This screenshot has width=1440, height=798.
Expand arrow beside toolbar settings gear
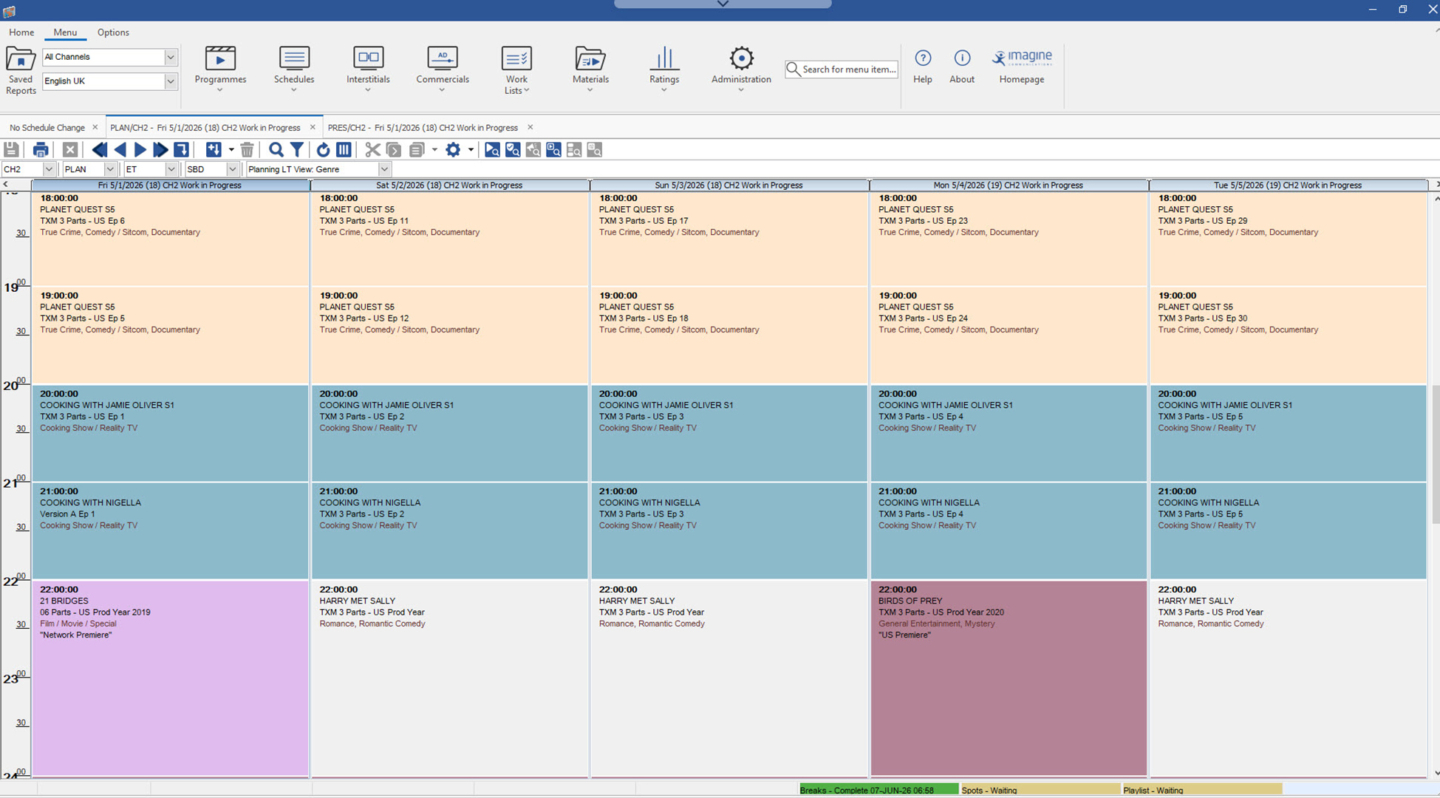[471, 150]
